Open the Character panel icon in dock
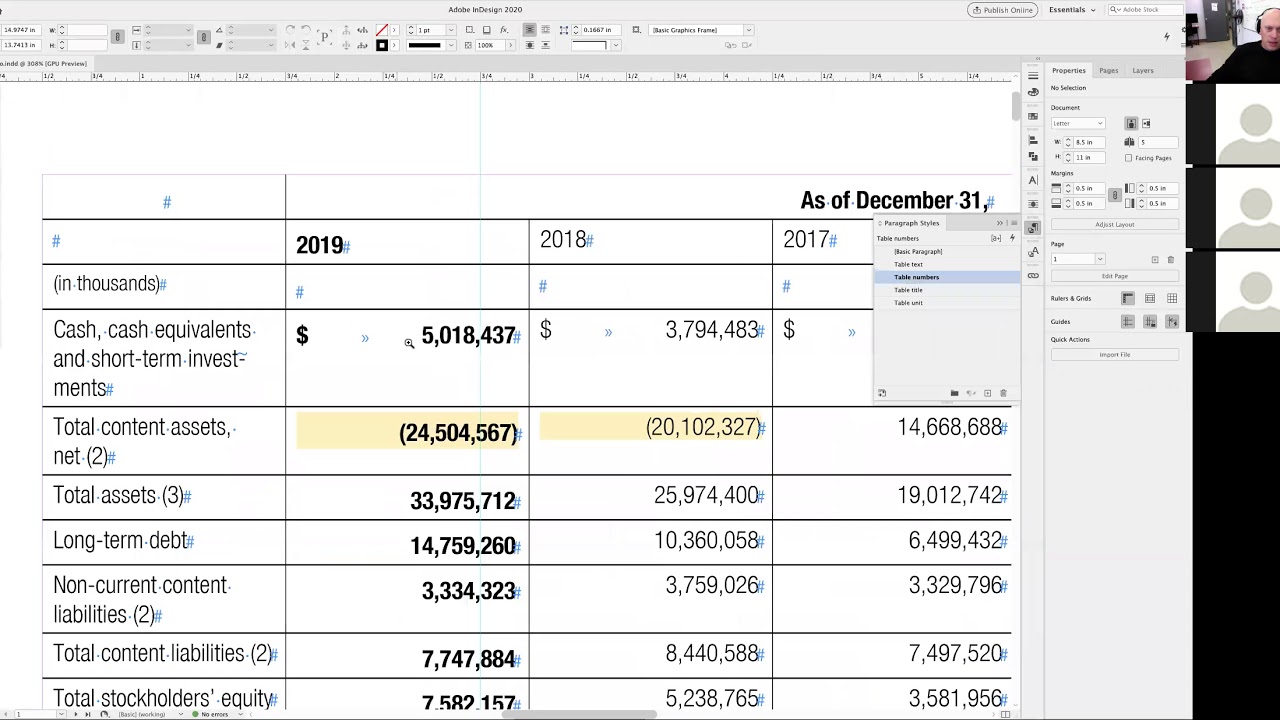This screenshot has width=1280, height=720. (1033, 180)
